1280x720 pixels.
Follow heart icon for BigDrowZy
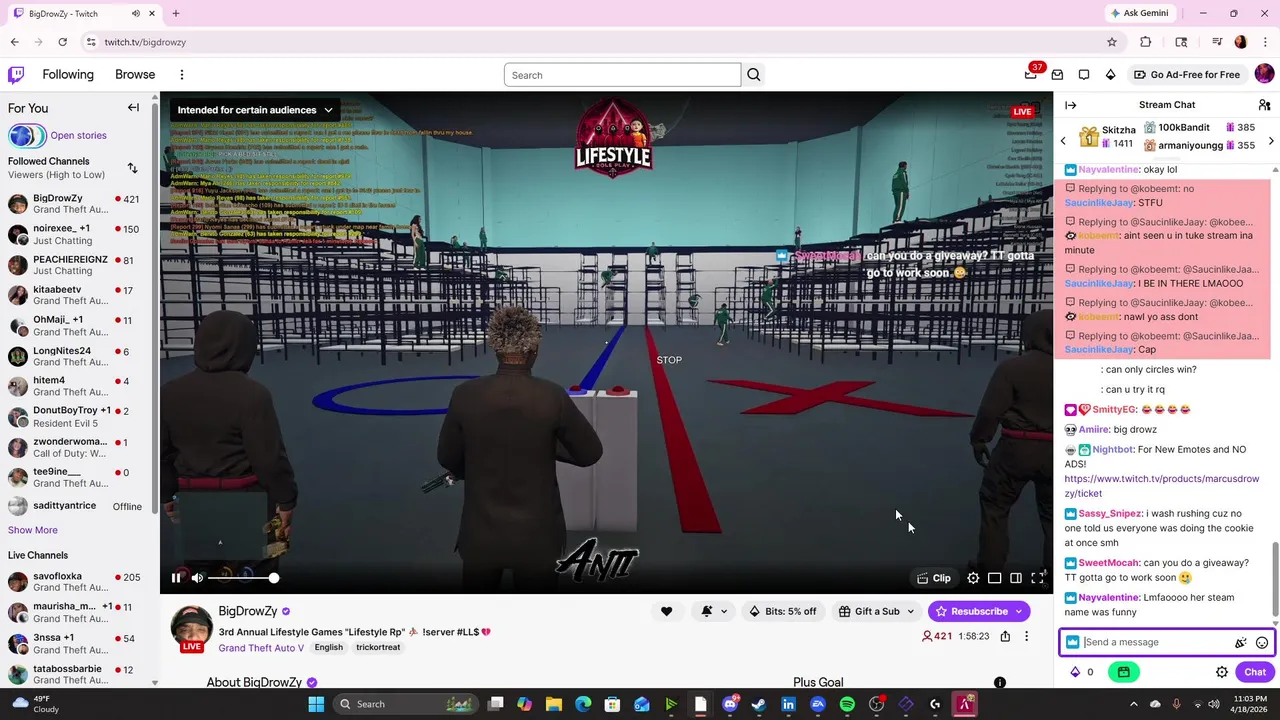(666, 611)
